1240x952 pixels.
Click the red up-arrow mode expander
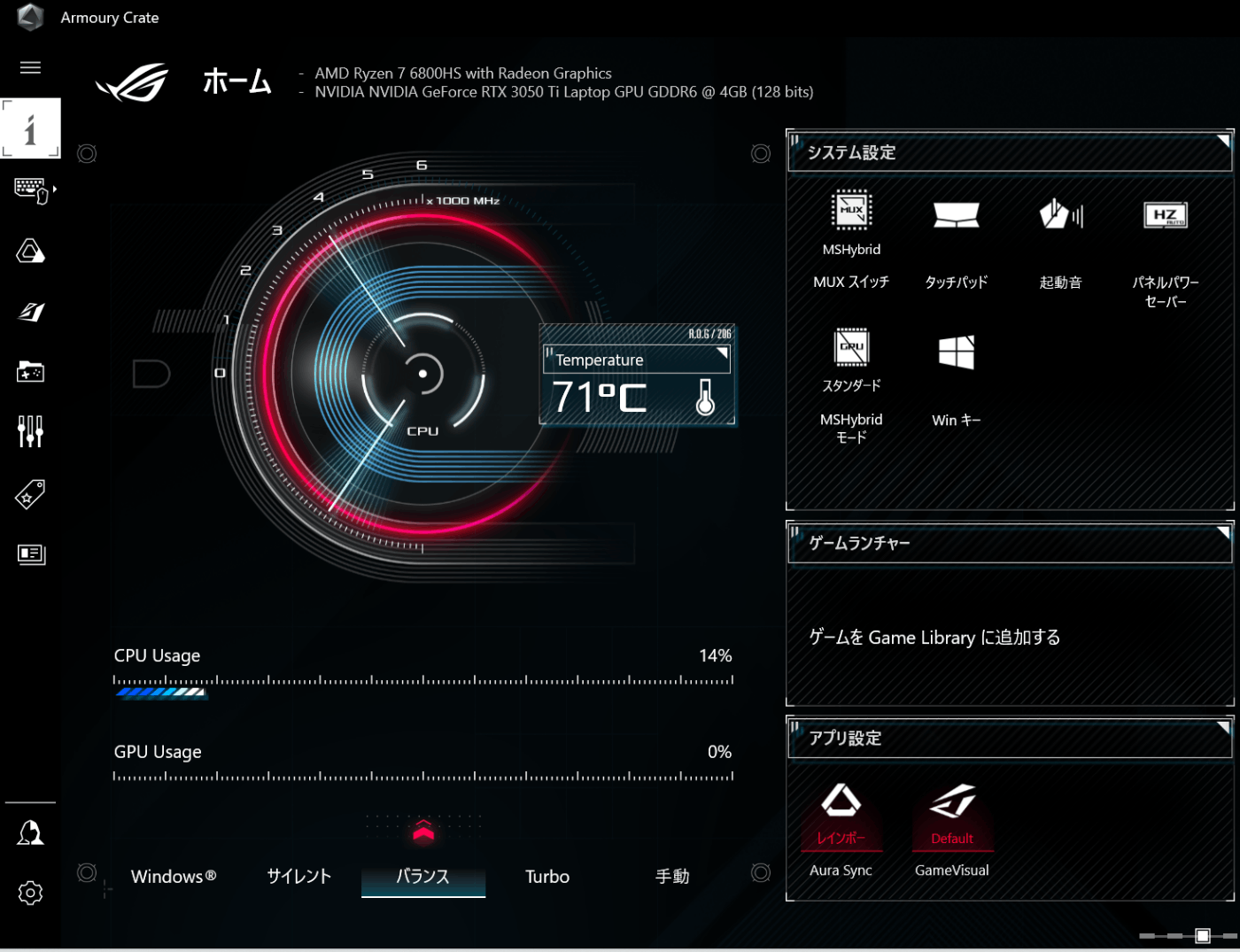click(x=423, y=831)
